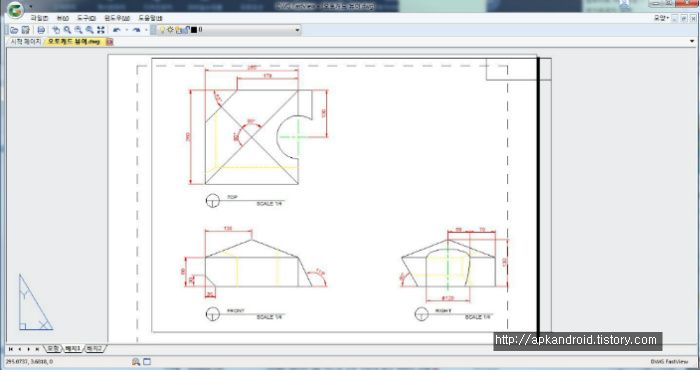Screen dimensions: 700x370
Task: Click the black layer color swatch
Action: [194, 30]
